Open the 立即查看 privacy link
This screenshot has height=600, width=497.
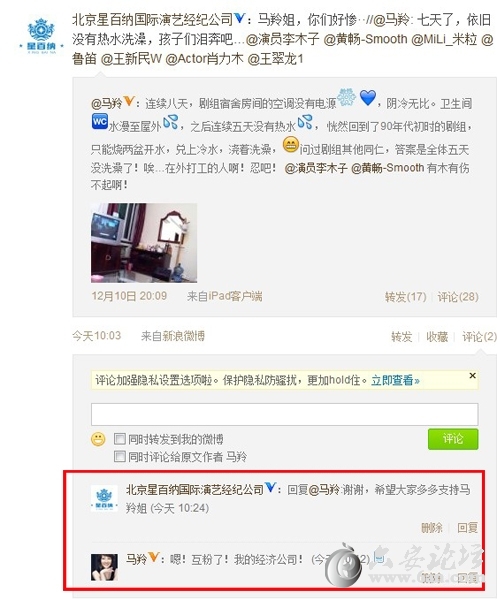(395, 380)
